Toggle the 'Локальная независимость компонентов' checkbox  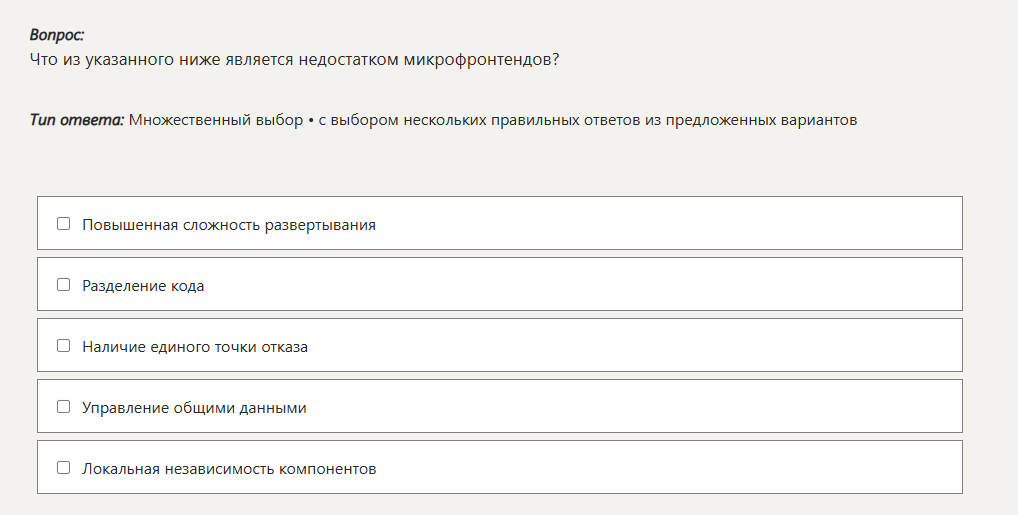pos(64,468)
